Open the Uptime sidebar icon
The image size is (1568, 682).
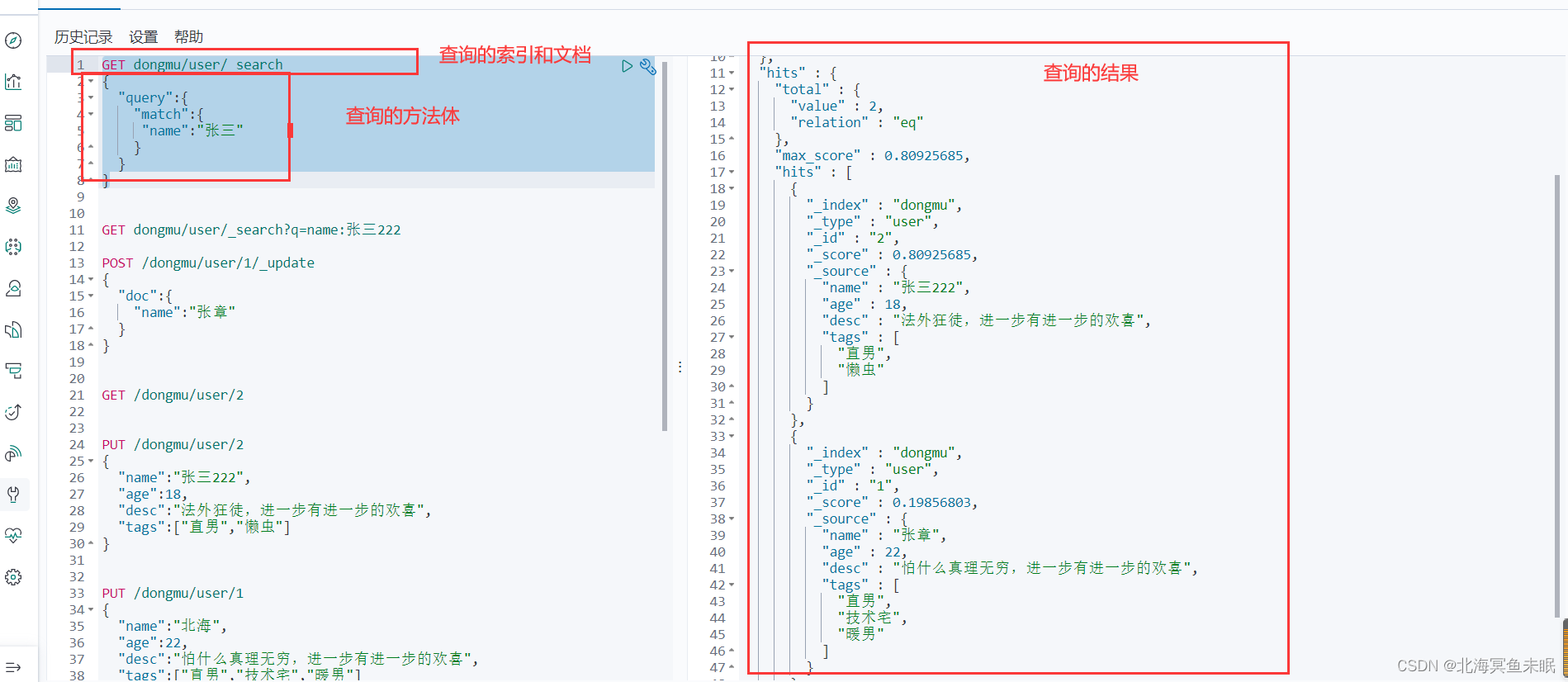point(13,412)
